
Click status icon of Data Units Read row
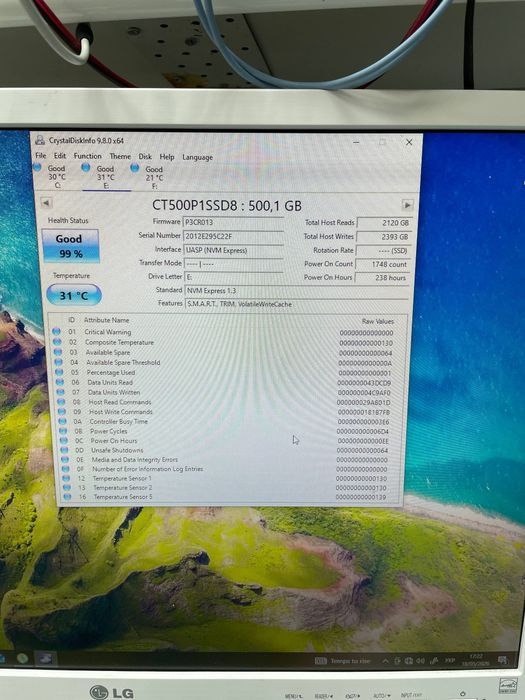(x=60, y=382)
